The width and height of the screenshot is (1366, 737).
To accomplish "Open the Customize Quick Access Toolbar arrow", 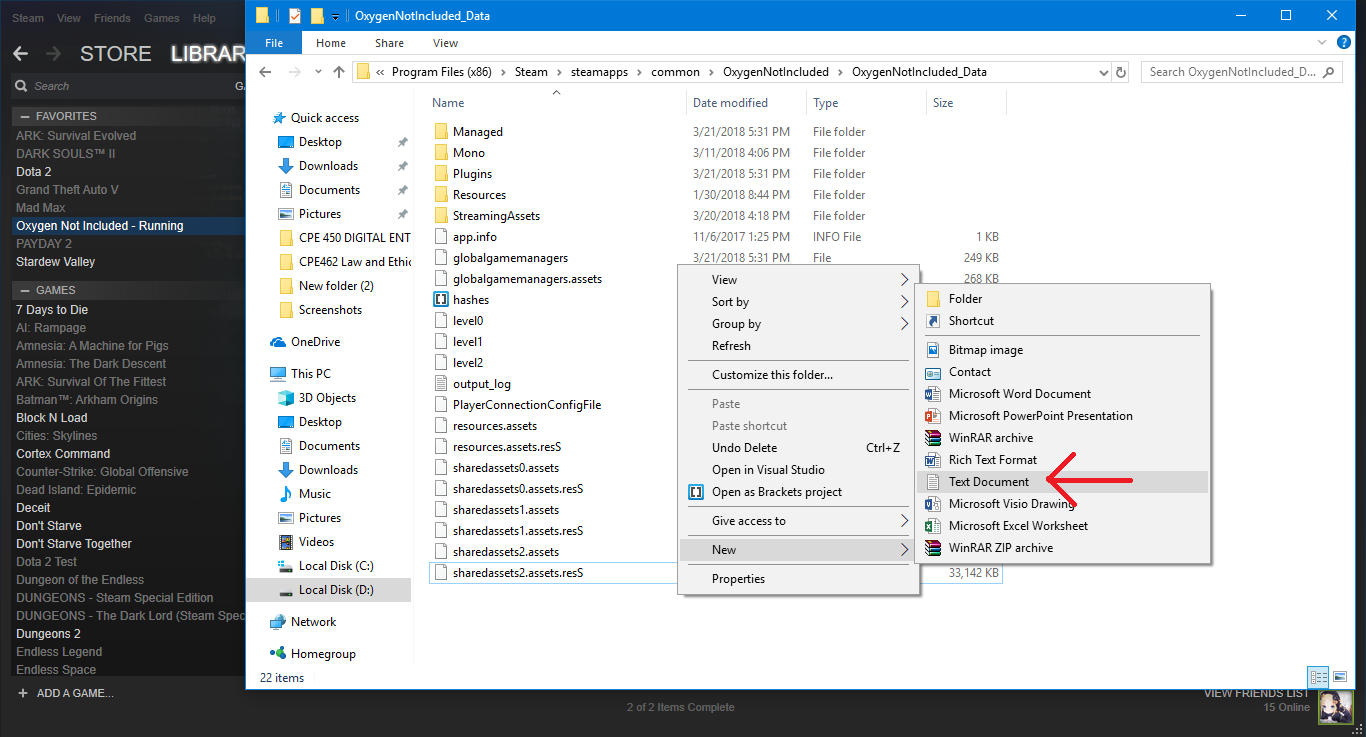I will click(x=335, y=17).
